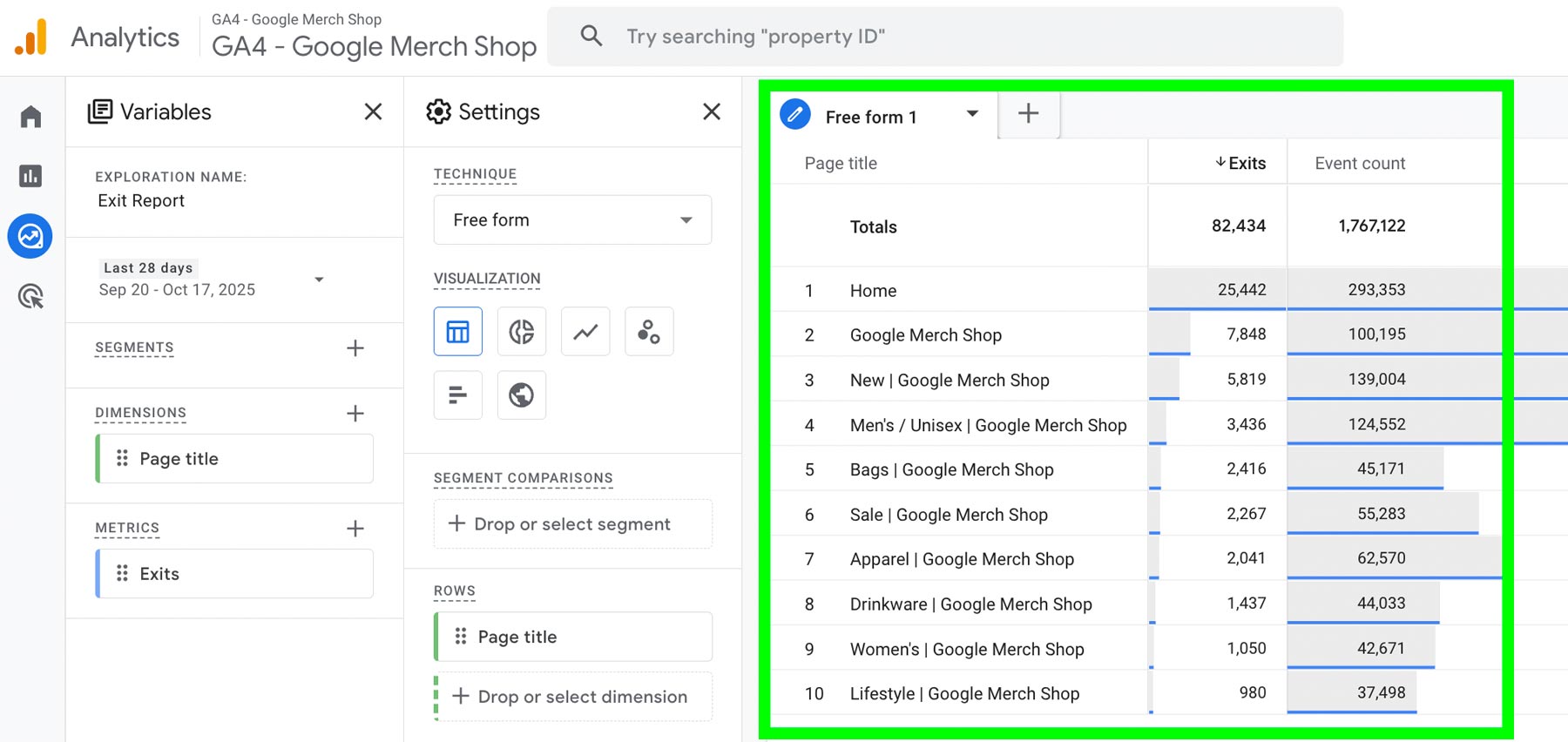1568x742 pixels.
Task: Open Home from the left navigation
Action: pyautogui.click(x=30, y=117)
